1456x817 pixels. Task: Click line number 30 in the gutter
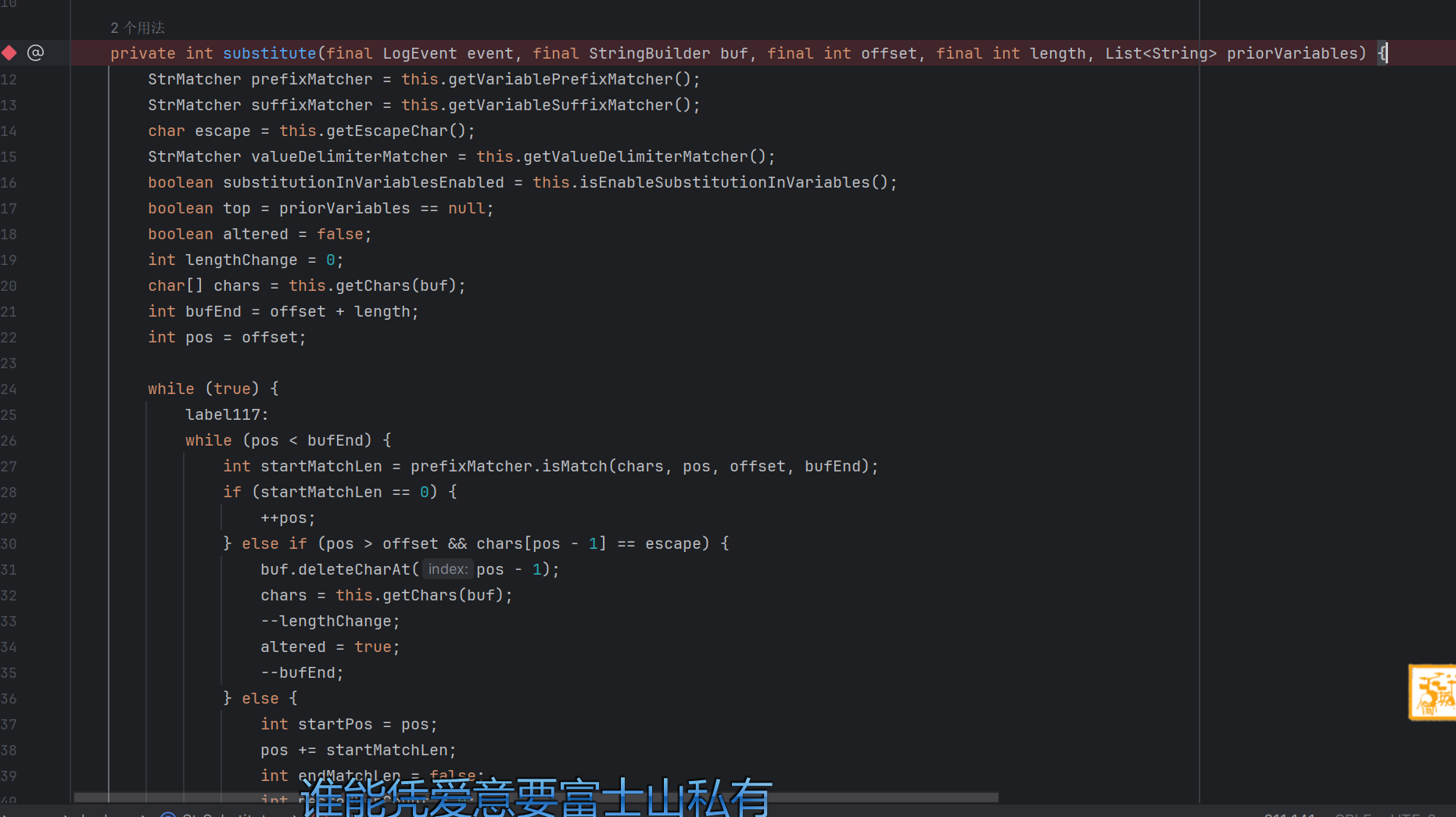pos(9,543)
